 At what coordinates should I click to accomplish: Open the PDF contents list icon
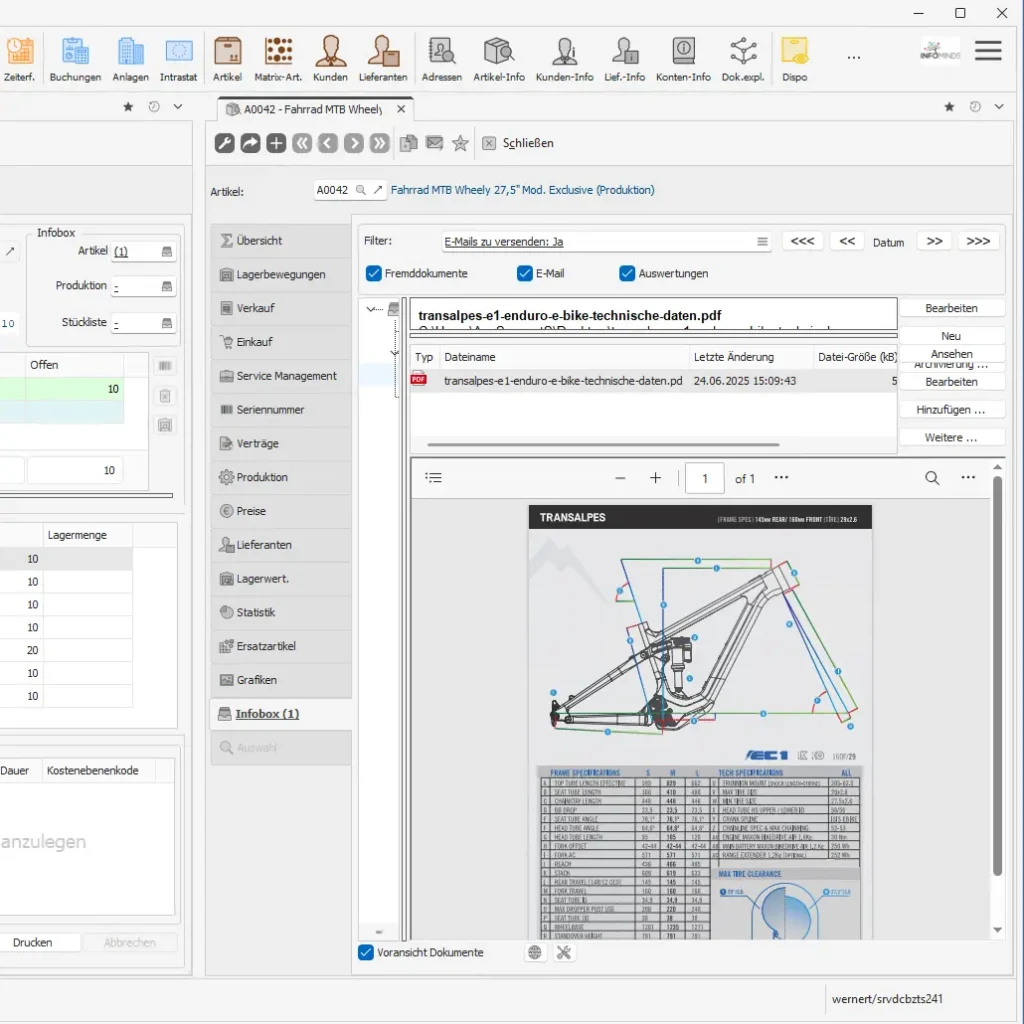point(433,478)
